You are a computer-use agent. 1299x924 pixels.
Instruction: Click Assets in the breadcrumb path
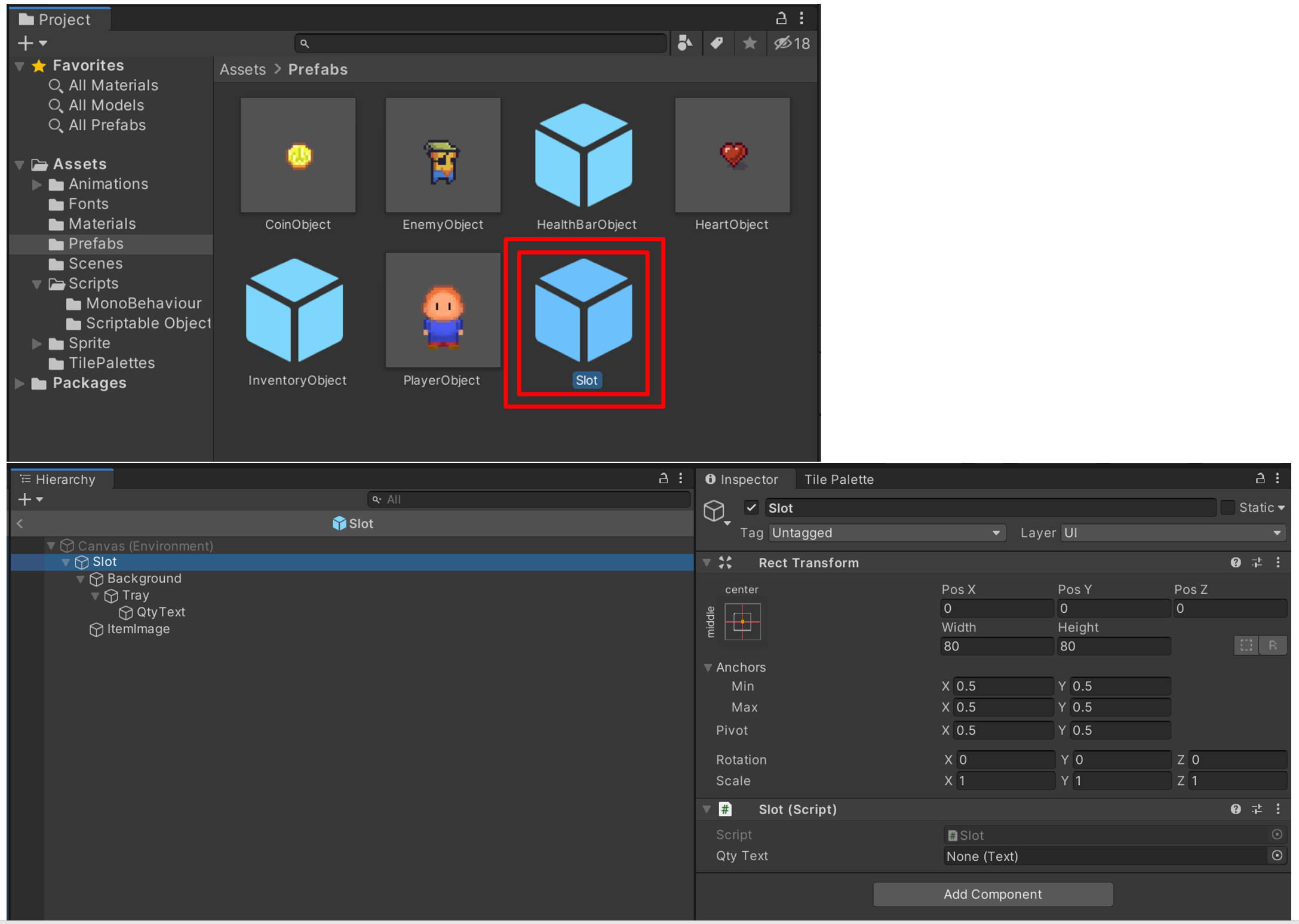(242, 69)
